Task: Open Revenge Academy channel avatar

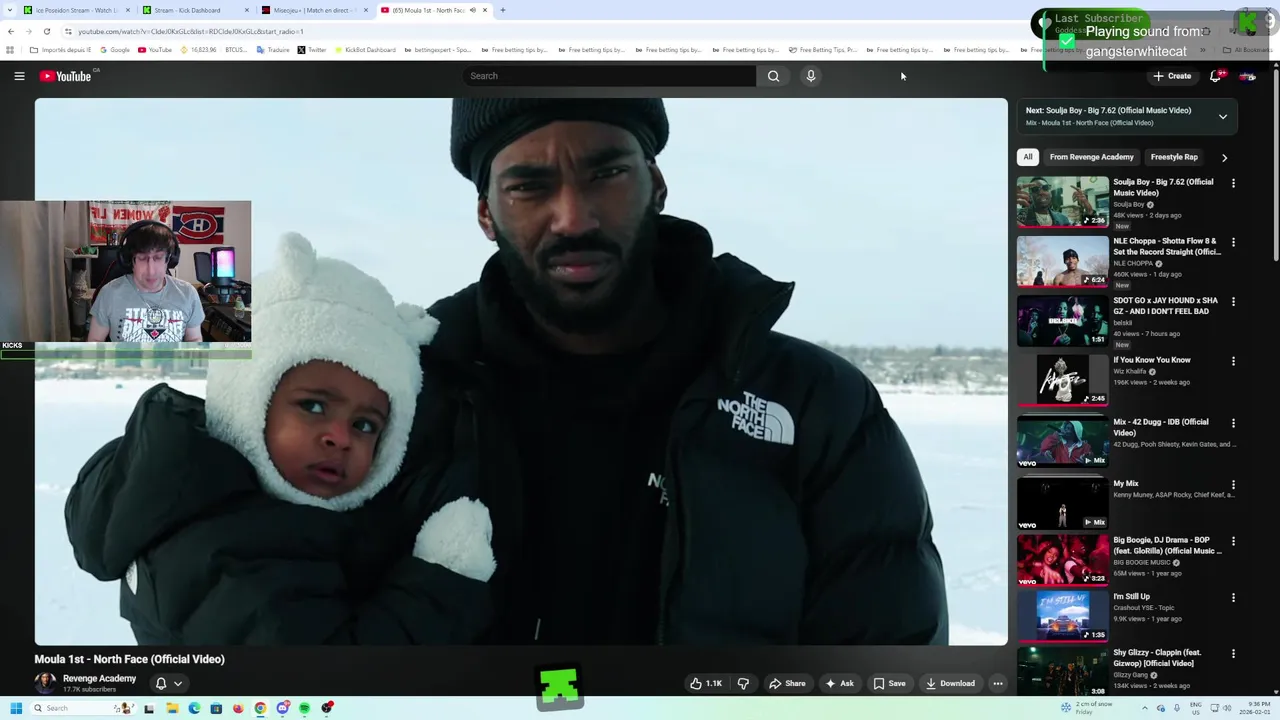Action: pos(45,683)
